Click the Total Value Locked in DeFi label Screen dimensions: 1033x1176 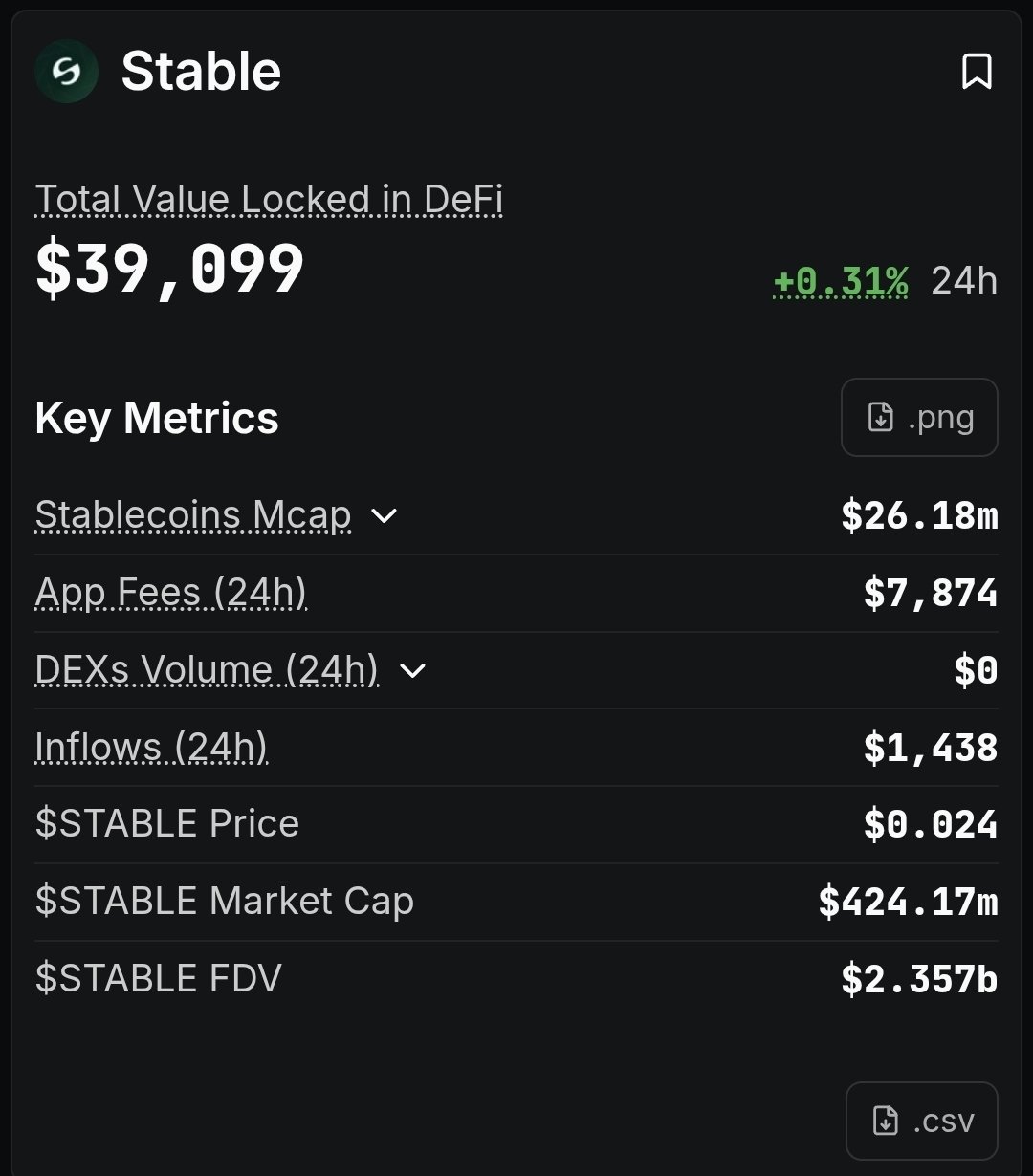(x=269, y=200)
